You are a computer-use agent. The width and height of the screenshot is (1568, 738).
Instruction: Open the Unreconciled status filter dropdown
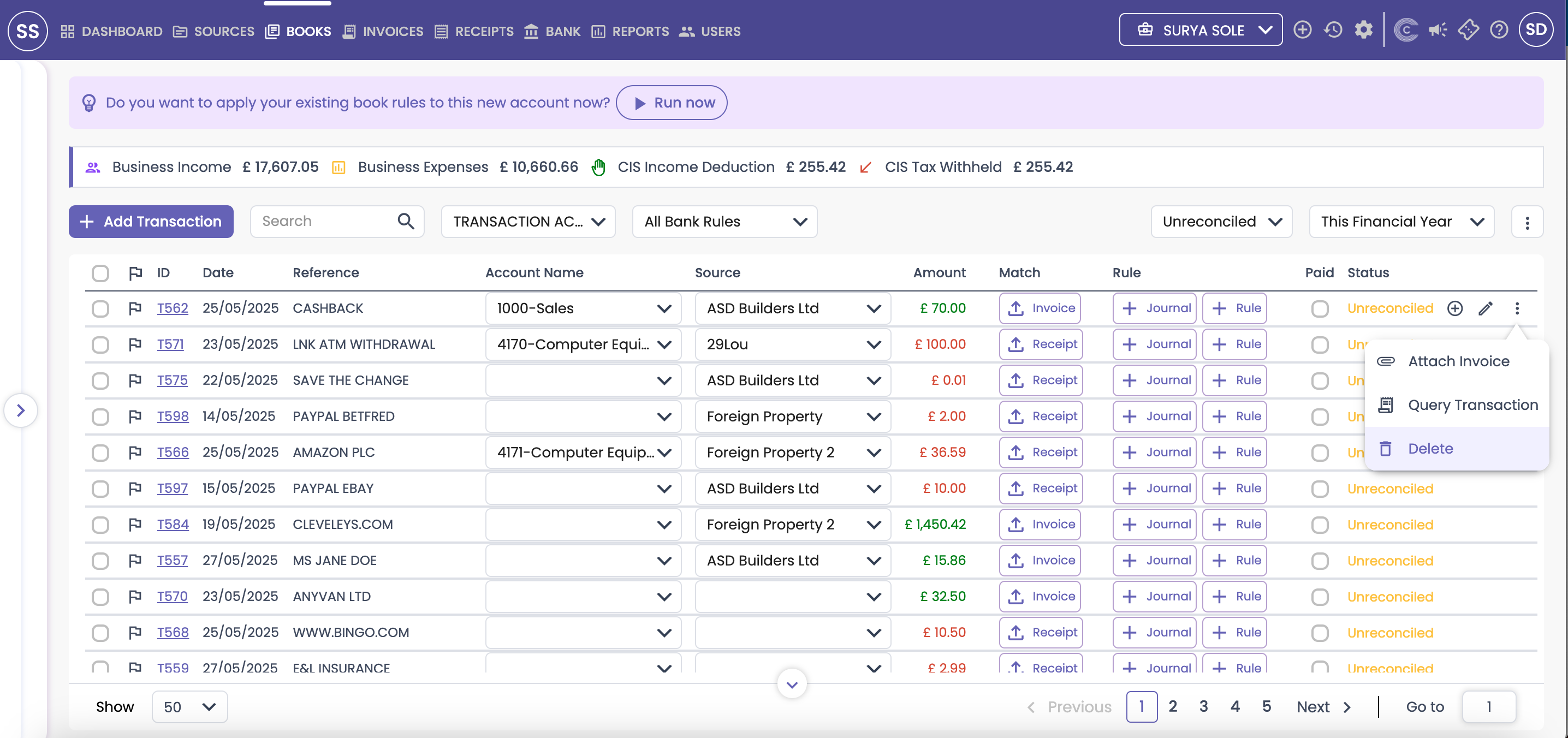tap(1221, 222)
